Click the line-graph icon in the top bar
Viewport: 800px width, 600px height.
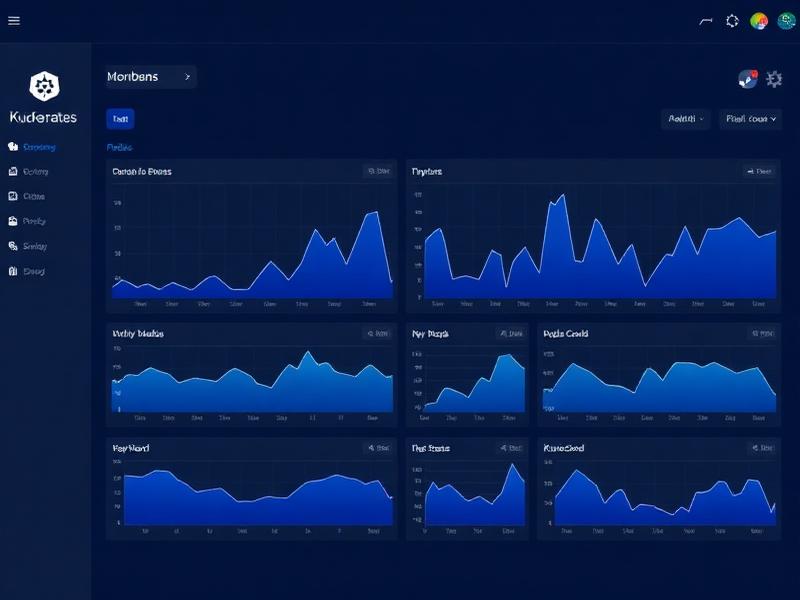tap(706, 21)
